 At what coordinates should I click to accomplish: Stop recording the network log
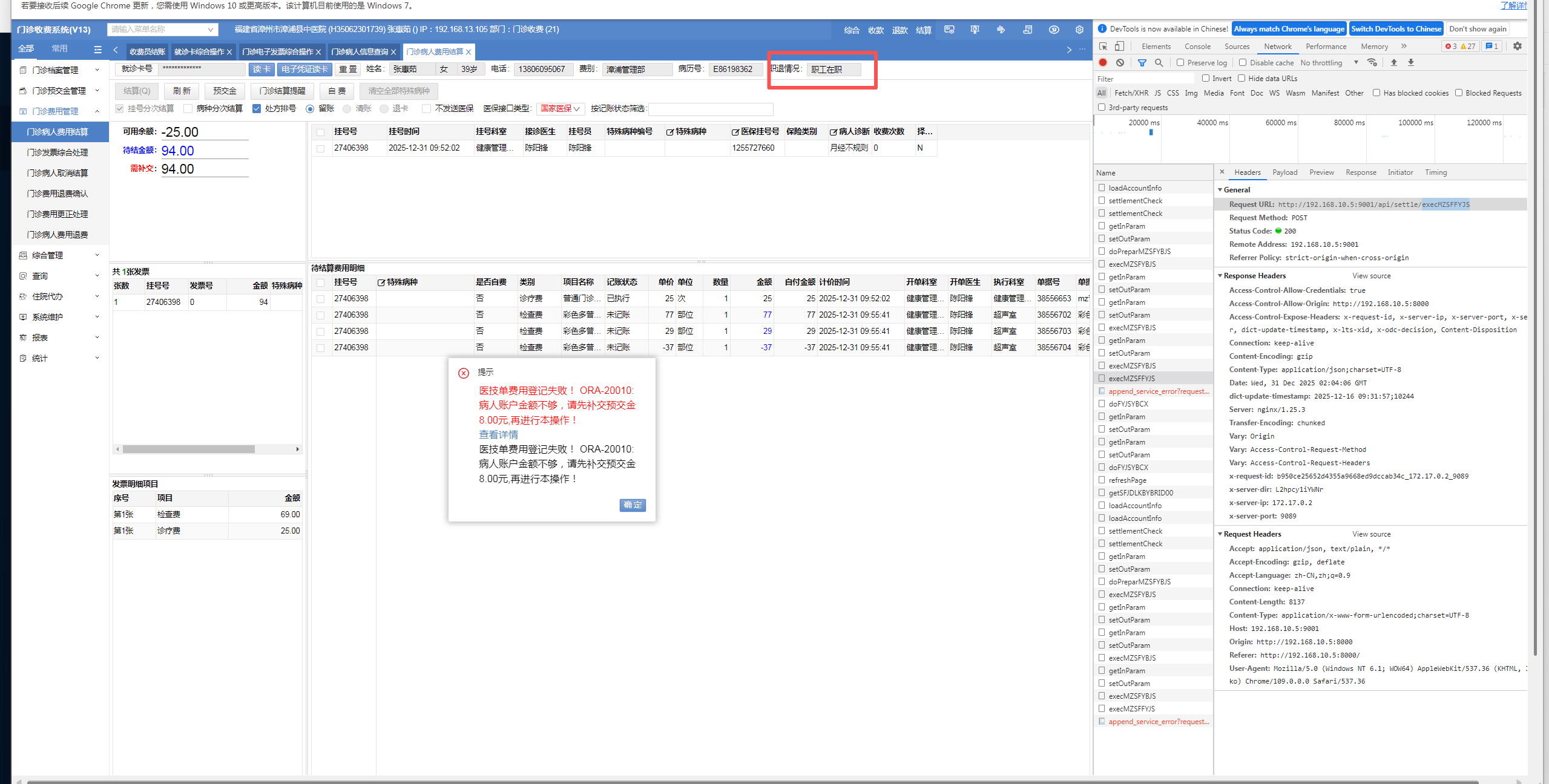click(1103, 62)
